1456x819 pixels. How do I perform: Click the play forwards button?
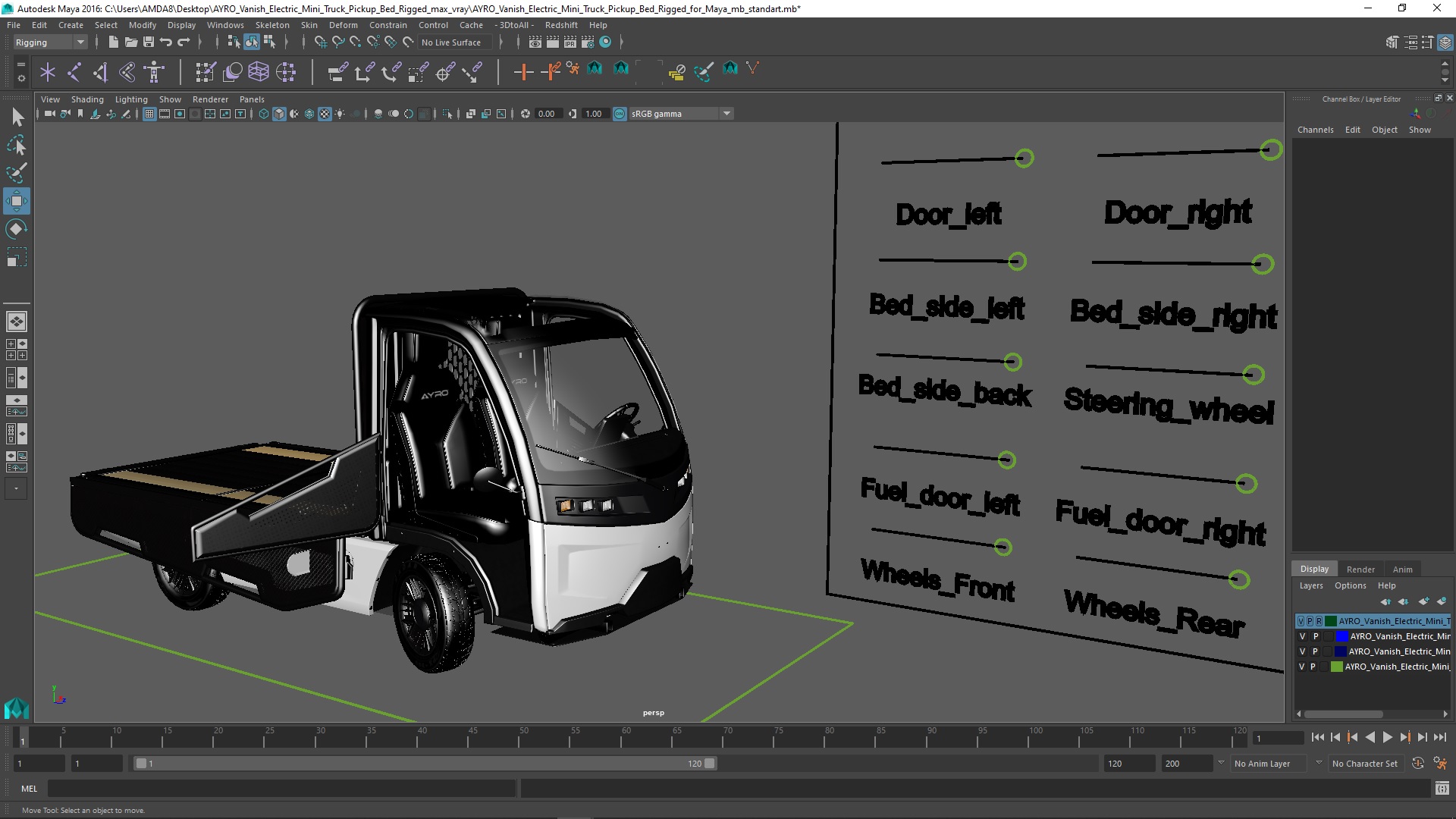1387,737
